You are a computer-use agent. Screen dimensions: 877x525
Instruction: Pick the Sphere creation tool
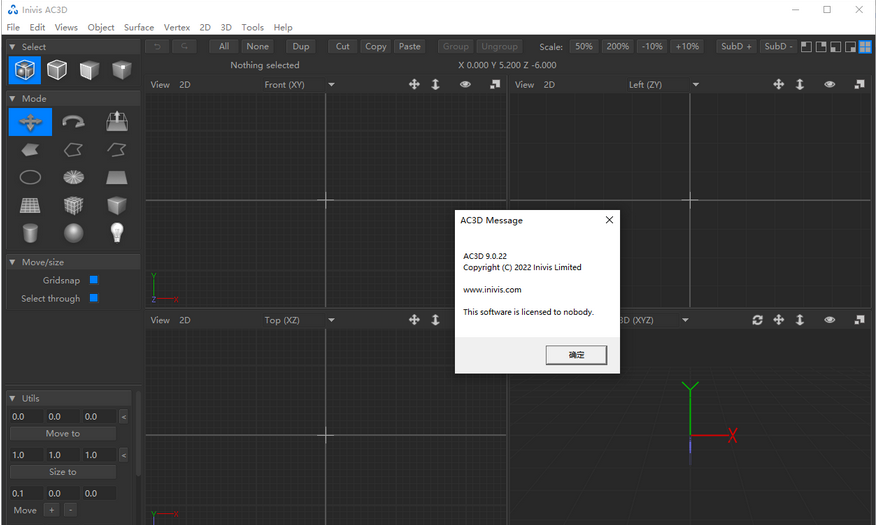(73, 233)
